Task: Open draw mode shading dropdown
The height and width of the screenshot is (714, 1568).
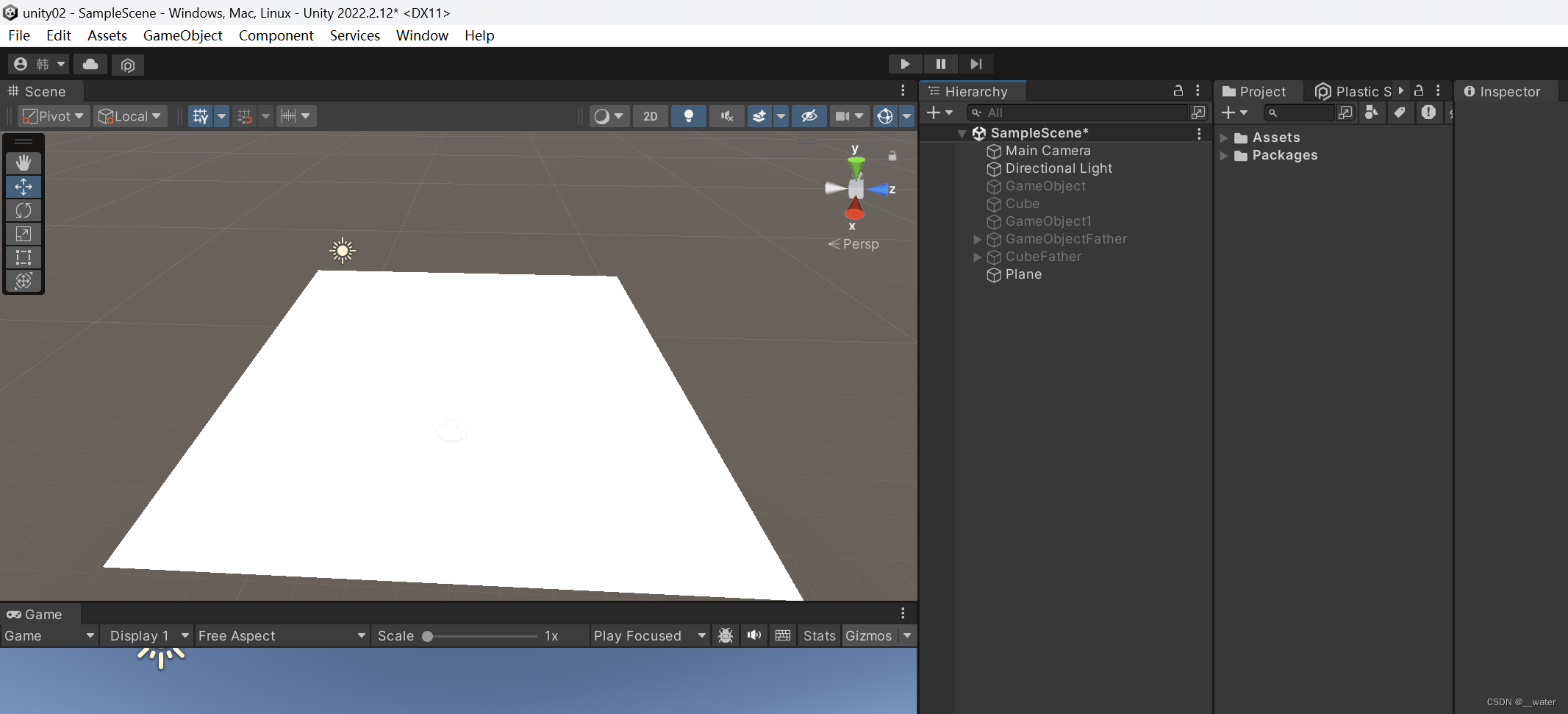Action: click(x=609, y=116)
